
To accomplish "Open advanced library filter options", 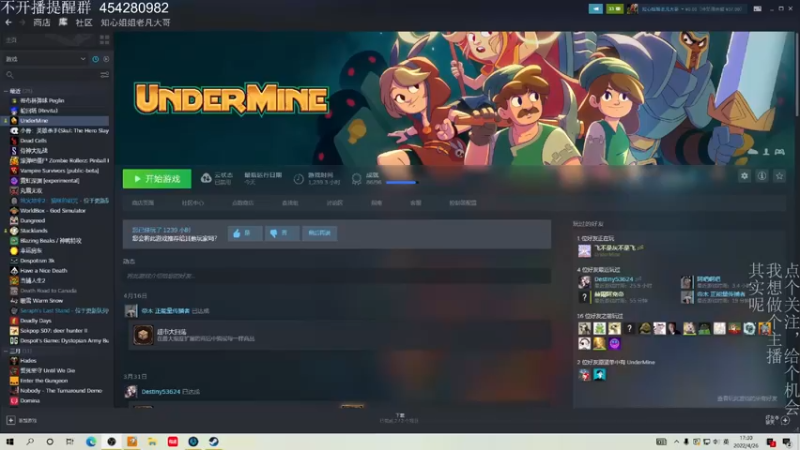I will tap(105, 75).
